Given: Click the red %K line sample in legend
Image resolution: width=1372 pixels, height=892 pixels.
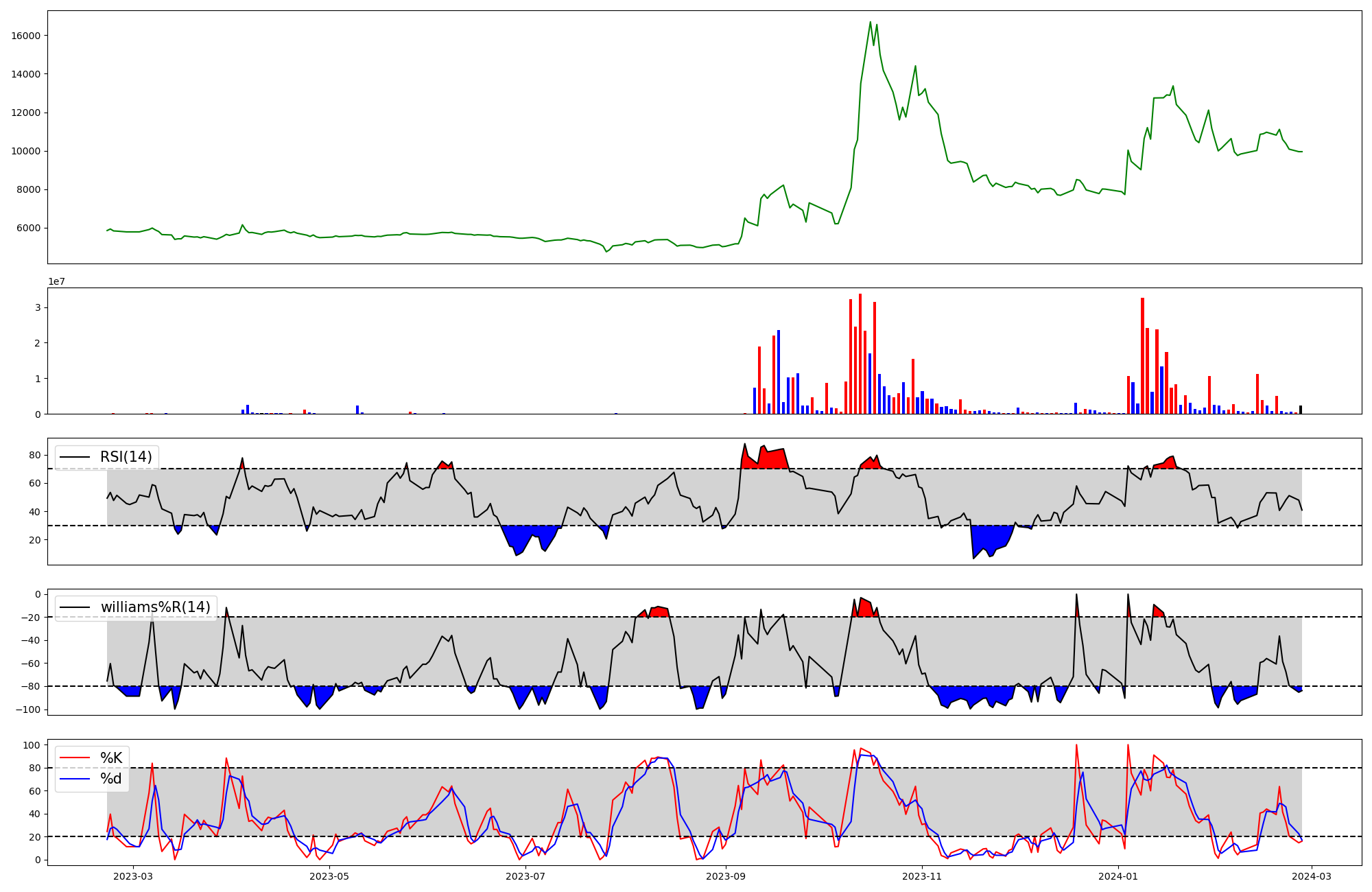Looking at the screenshot, I should (x=75, y=758).
